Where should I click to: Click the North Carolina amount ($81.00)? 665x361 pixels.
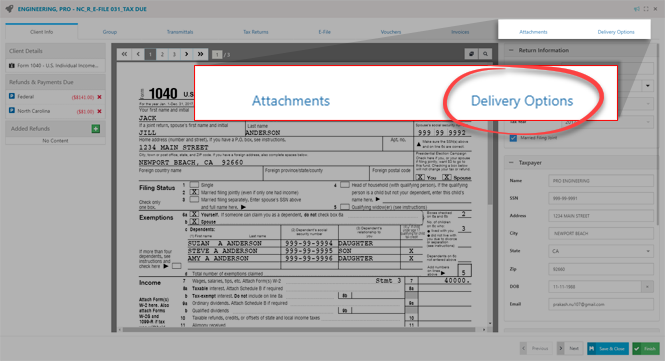(x=85, y=112)
